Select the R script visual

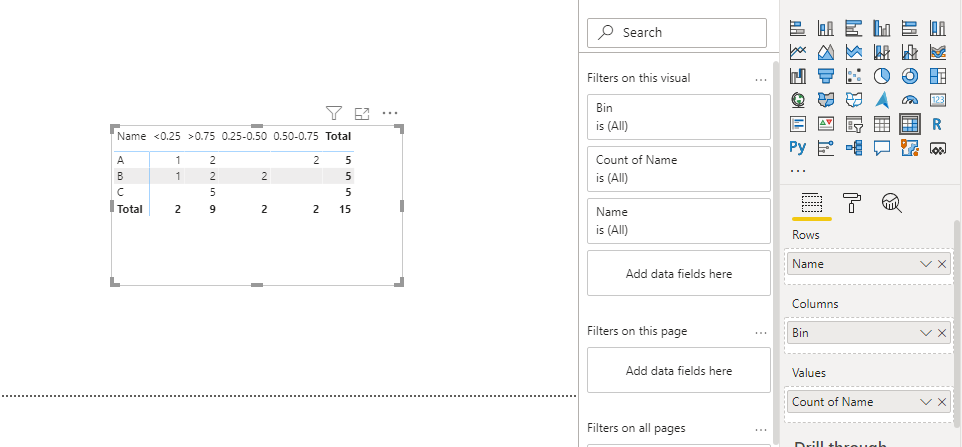[x=937, y=124]
